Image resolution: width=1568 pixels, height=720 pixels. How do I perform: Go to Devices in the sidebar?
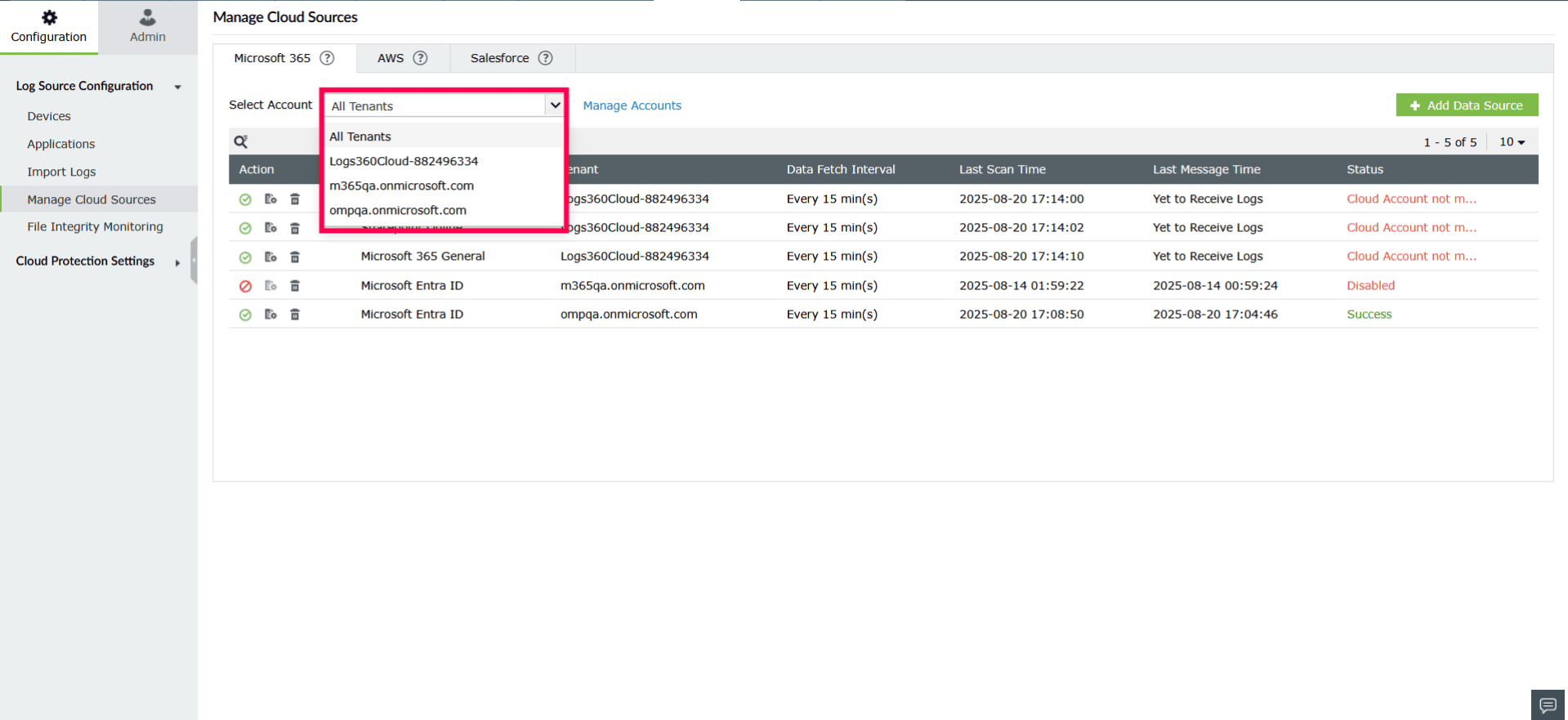coord(49,116)
